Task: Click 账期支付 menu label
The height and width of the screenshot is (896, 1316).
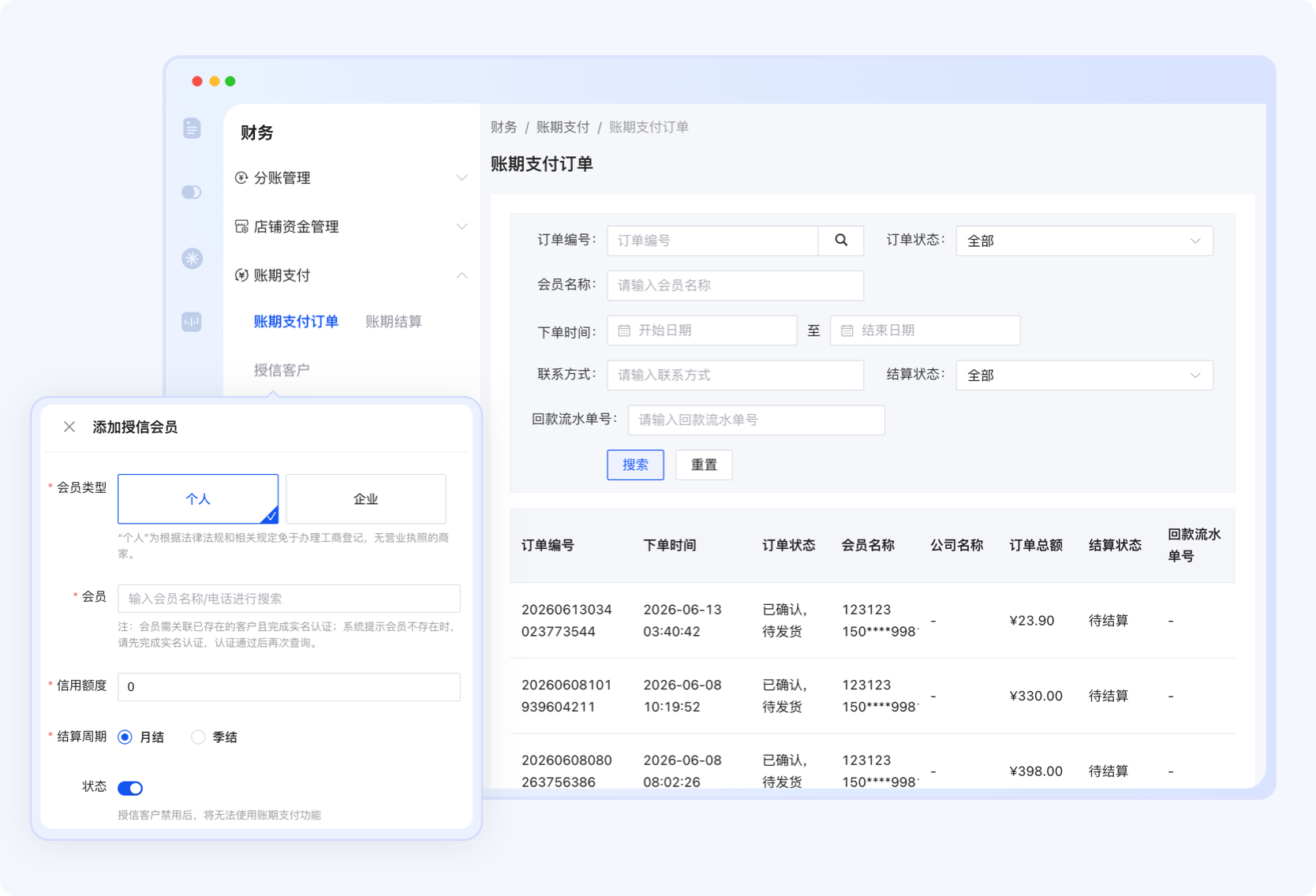Action: 282,275
